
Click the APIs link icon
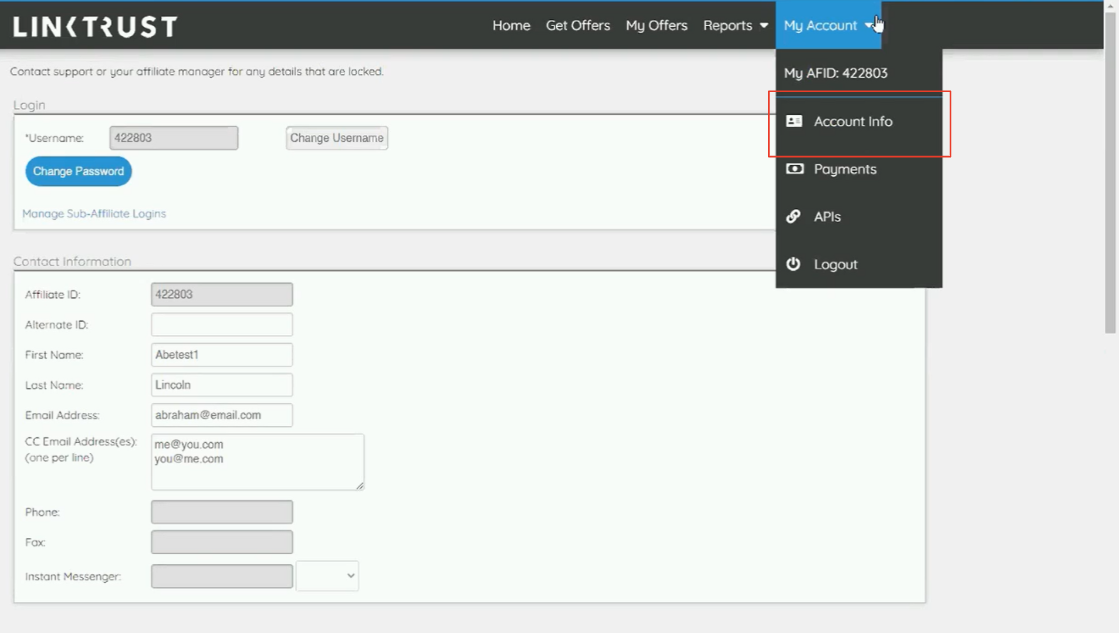point(793,216)
